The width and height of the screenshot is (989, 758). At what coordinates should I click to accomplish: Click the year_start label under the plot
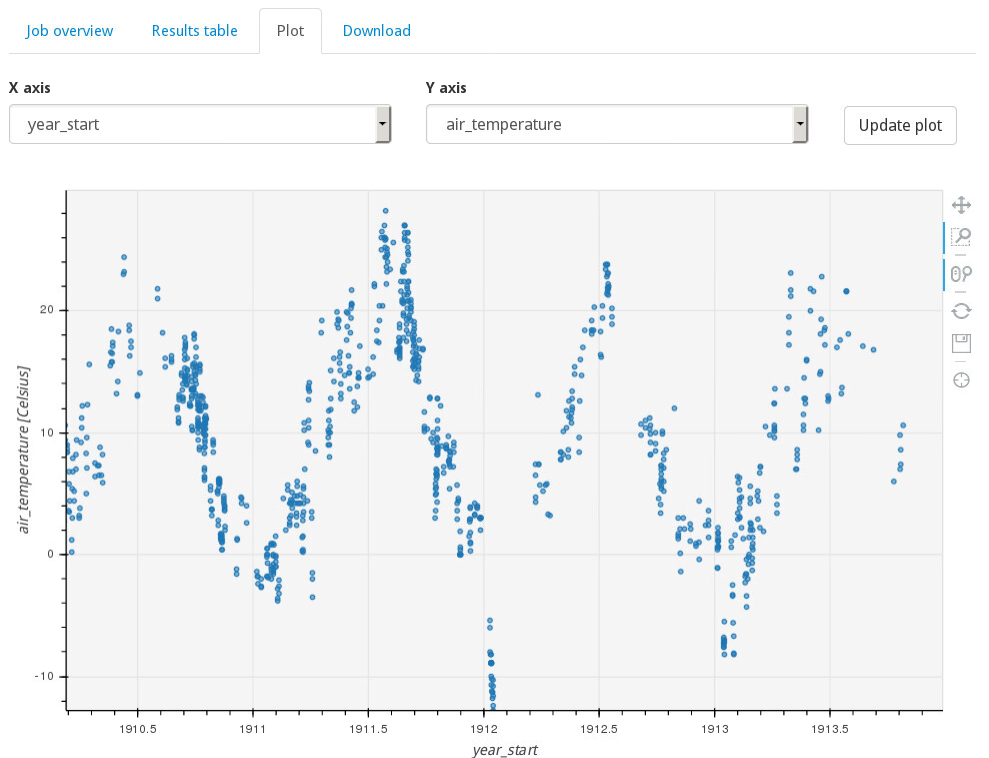[505, 749]
